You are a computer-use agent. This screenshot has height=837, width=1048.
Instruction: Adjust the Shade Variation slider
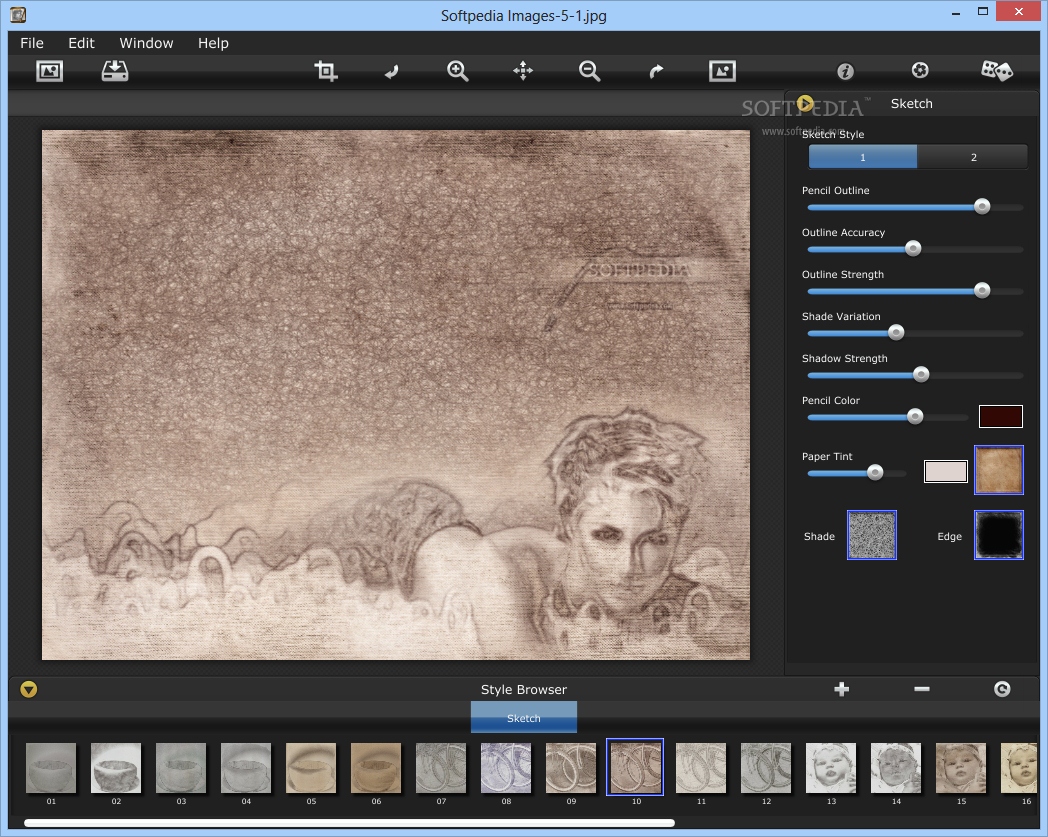coord(896,332)
